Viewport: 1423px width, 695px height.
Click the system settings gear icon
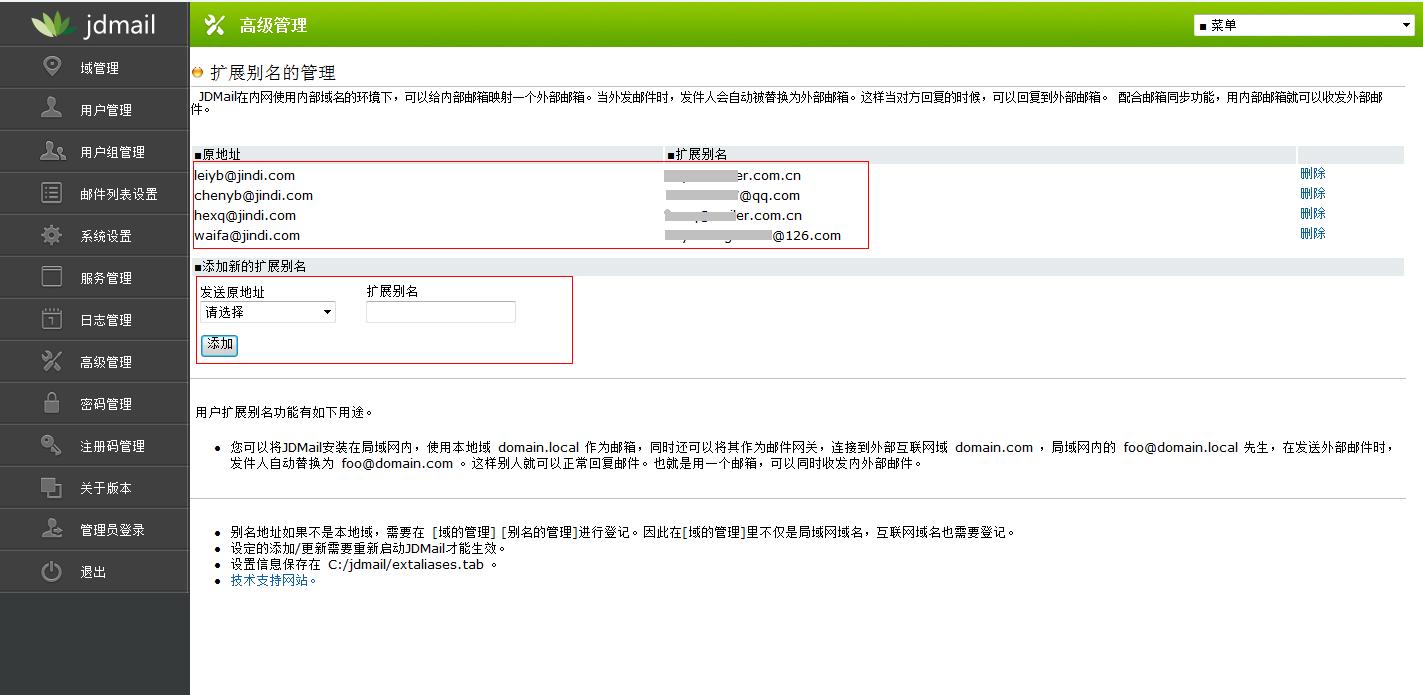point(52,235)
